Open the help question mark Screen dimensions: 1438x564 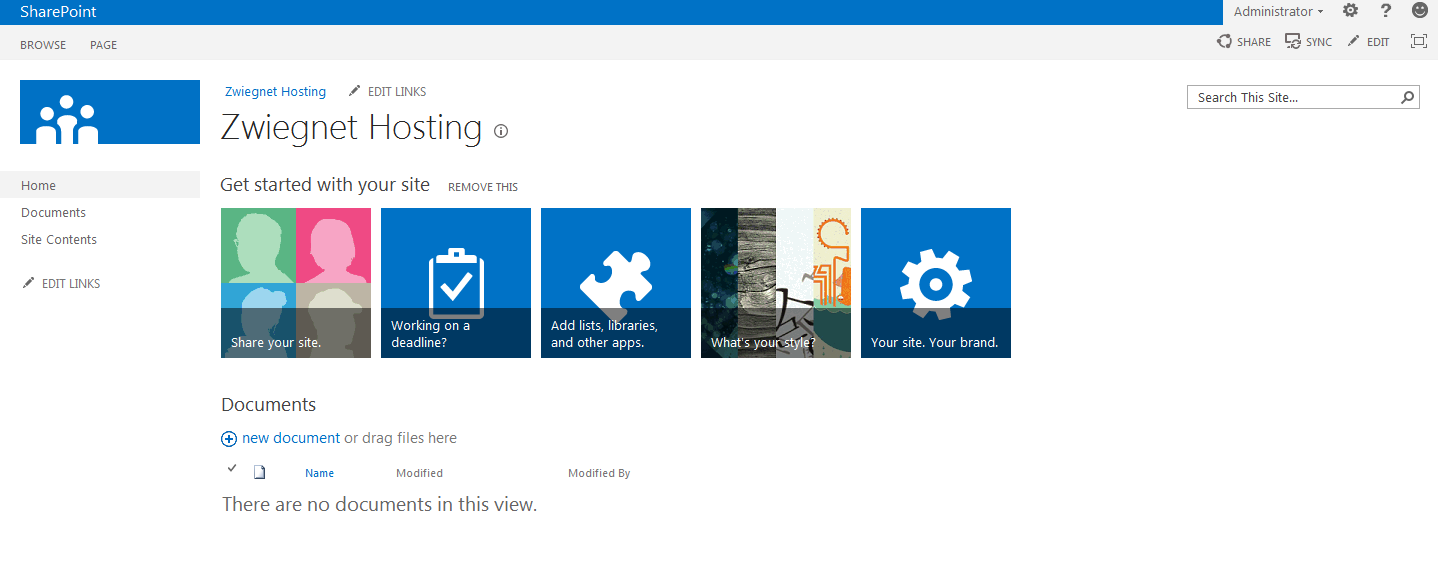(x=1385, y=11)
